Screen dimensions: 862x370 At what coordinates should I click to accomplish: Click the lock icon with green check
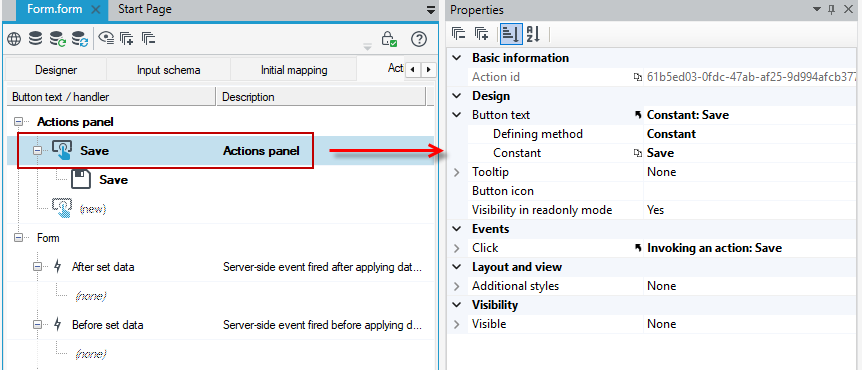coord(389,38)
